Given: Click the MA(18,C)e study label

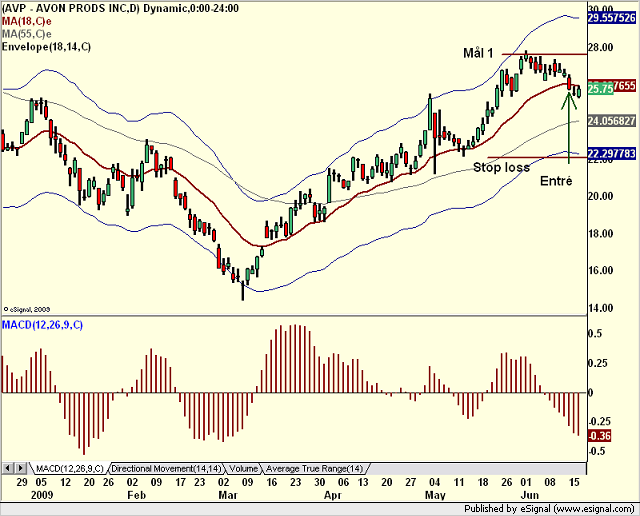Looking at the screenshot, I should [x=27, y=21].
